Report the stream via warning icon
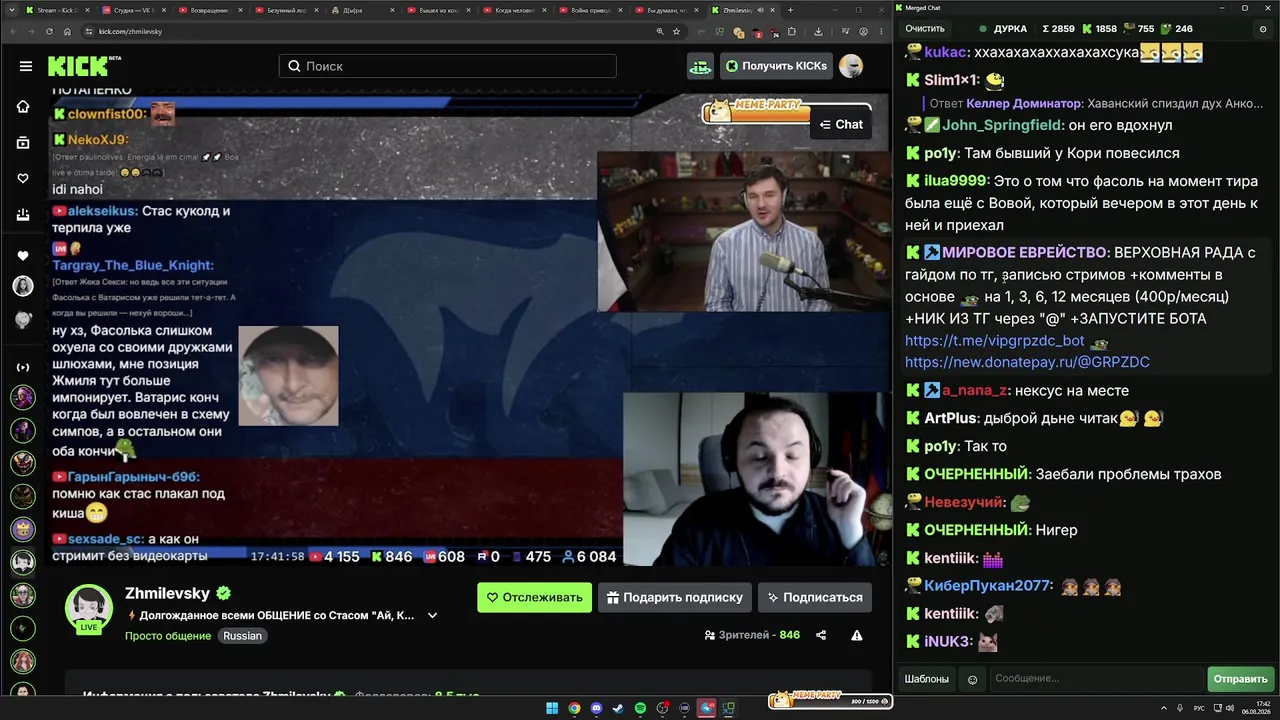 click(x=857, y=635)
